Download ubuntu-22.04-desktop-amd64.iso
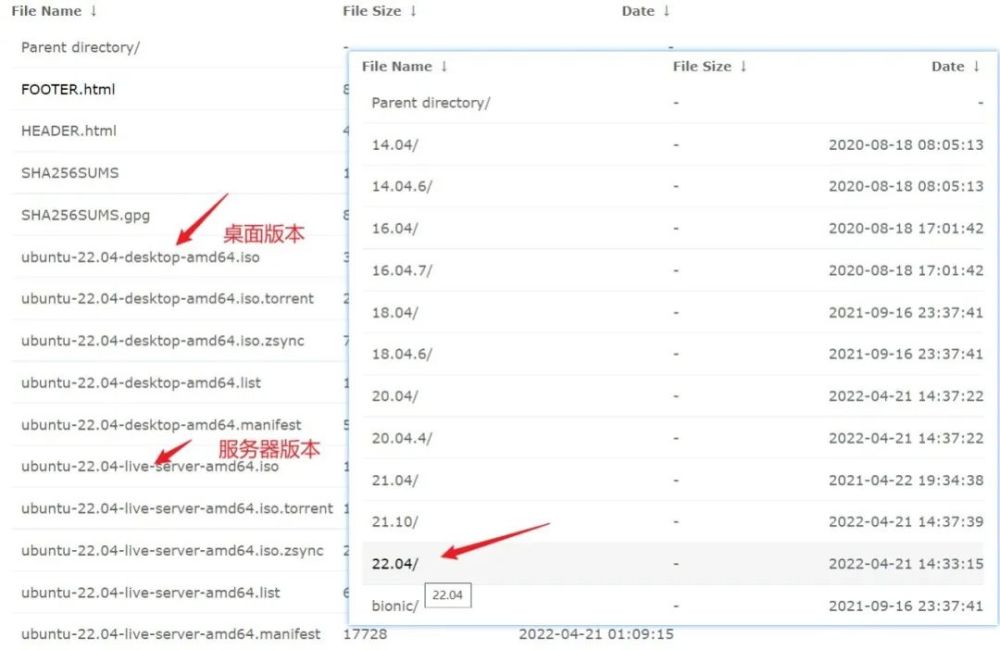Viewport: 1000px width, 650px height. 140,257
